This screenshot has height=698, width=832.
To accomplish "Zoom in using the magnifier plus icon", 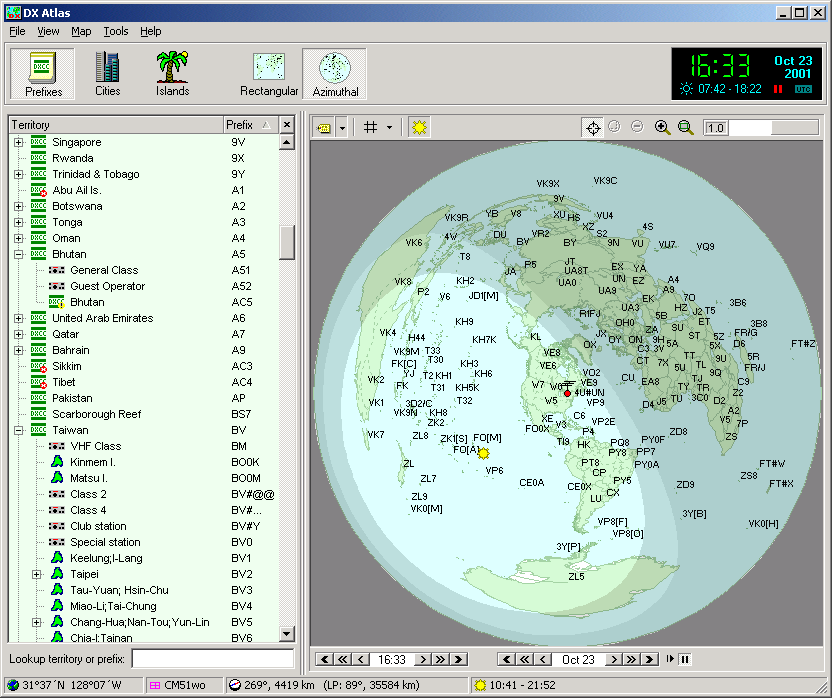I will click(662, 126).
